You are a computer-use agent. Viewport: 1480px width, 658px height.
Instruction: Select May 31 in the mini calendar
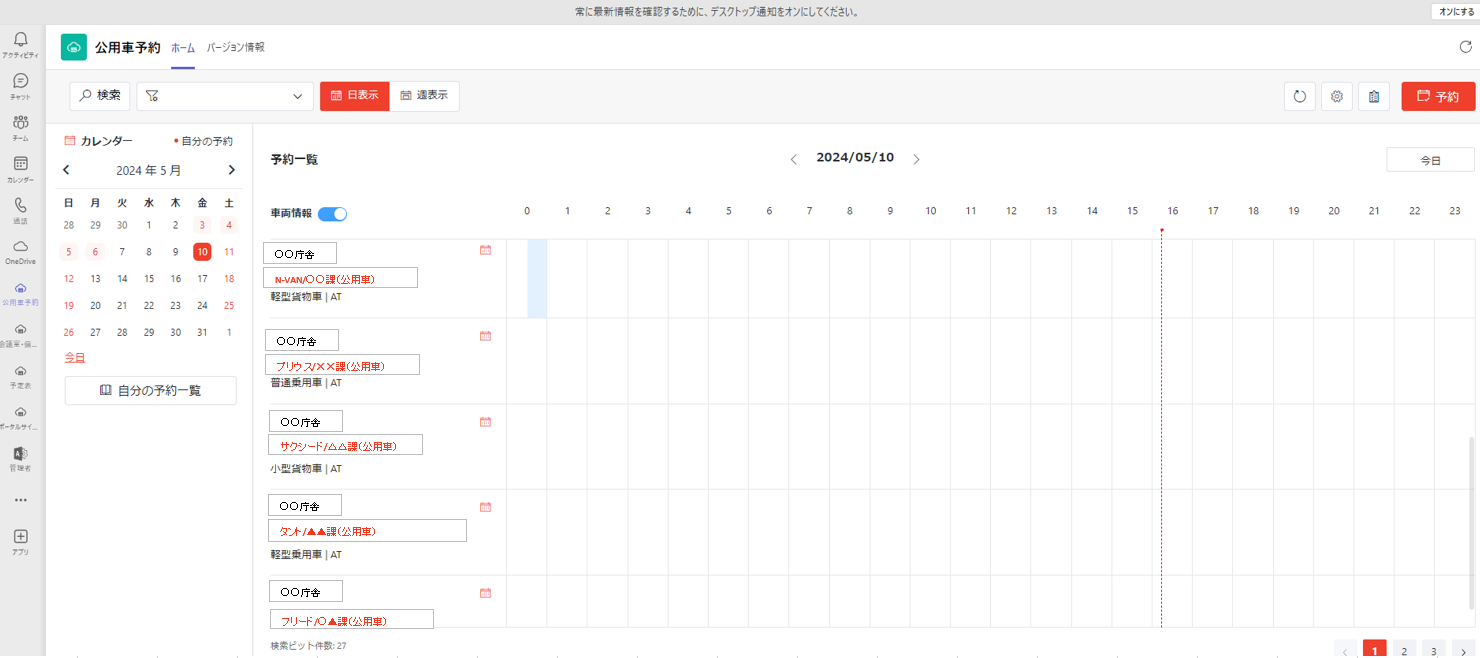[202, 333]
